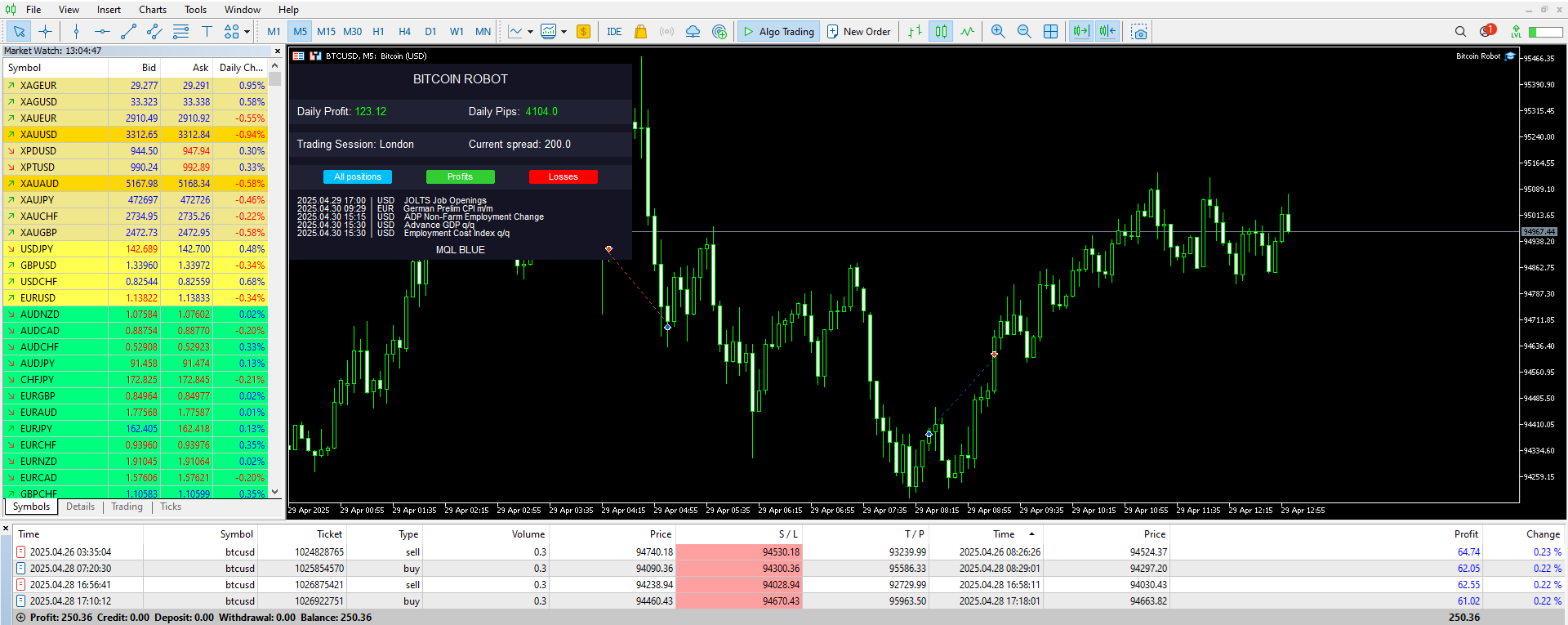Image resolution: width=1568 pixels, height=625 pixels.
Task: Click the LVL connection status icon
Action: pyautogui.click(x=1516, y=32)
